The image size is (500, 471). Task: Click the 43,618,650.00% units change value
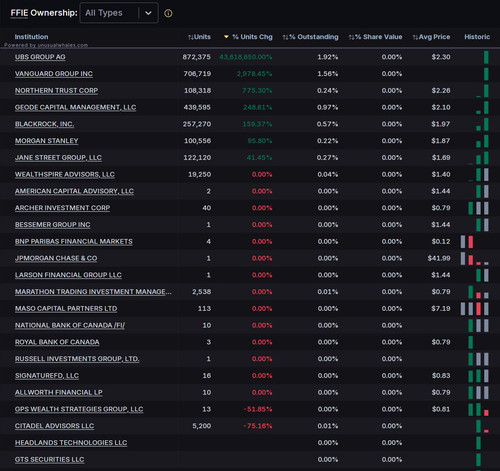pos(245,57)
